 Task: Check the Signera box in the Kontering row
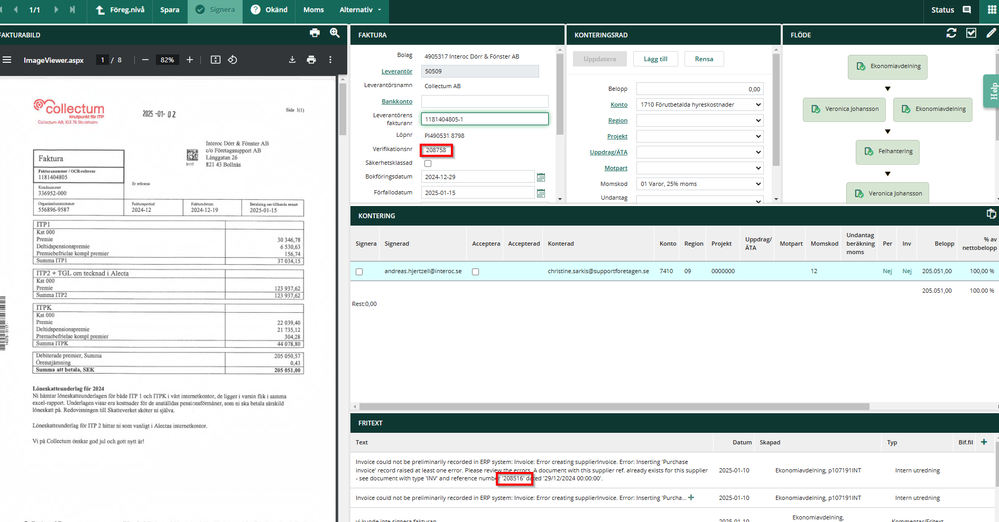click(x=359, y=271)
